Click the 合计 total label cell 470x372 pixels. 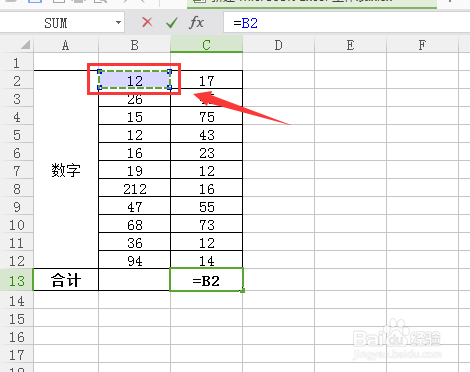click(66, 280)
